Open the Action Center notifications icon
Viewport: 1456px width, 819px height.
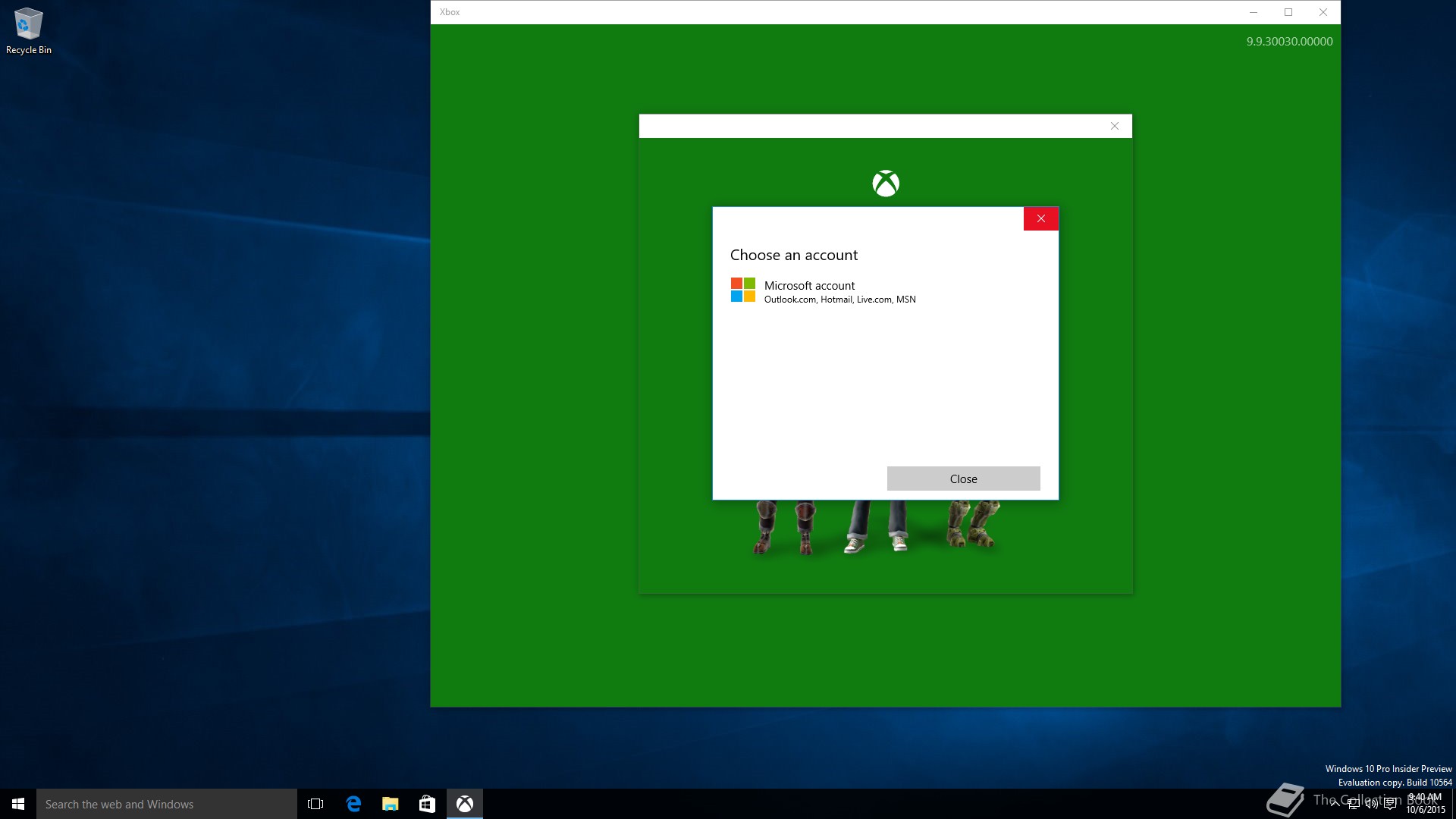click(x=1389, y=804)
